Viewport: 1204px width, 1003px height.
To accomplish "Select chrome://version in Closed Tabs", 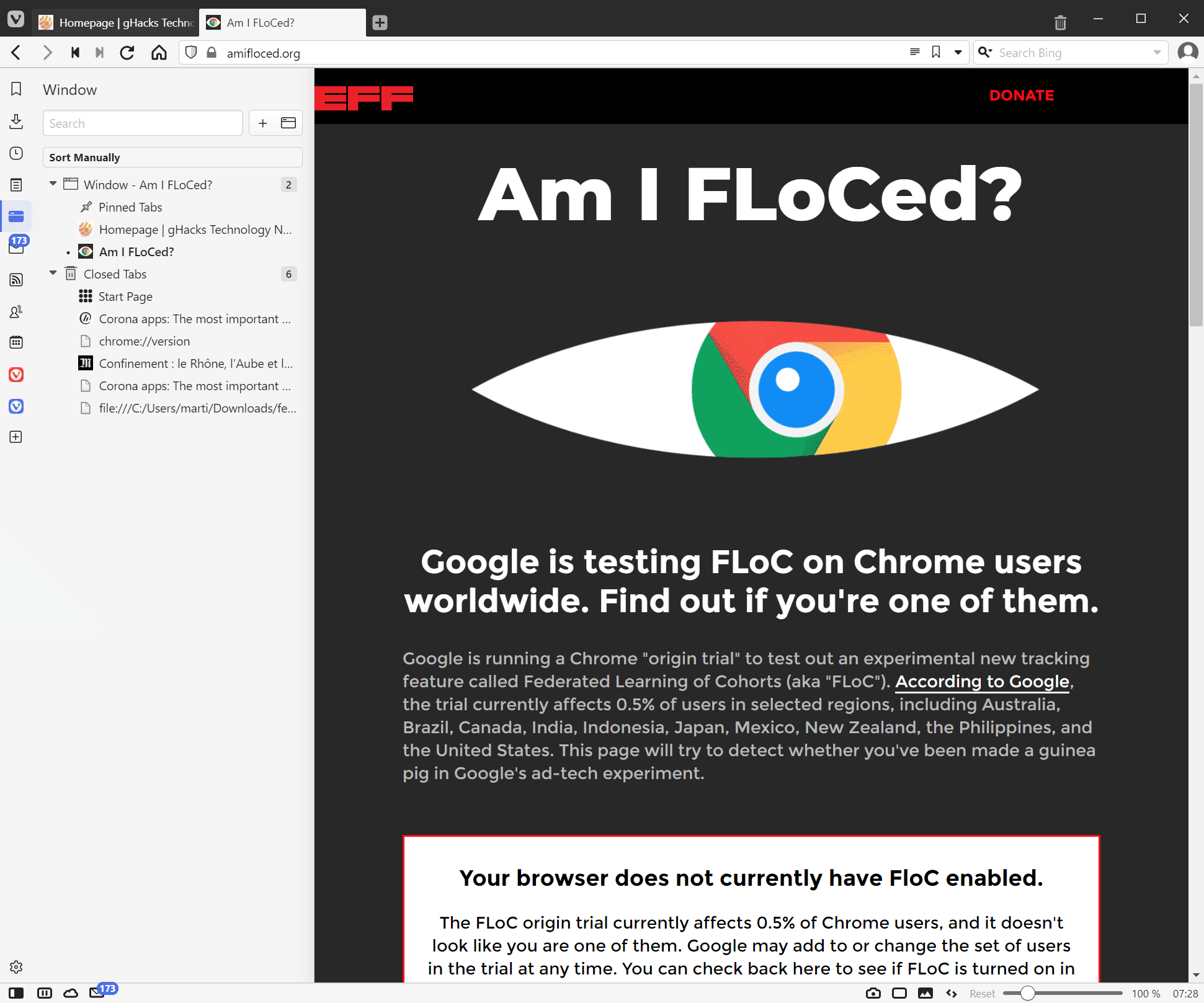I will pos(144,341).
